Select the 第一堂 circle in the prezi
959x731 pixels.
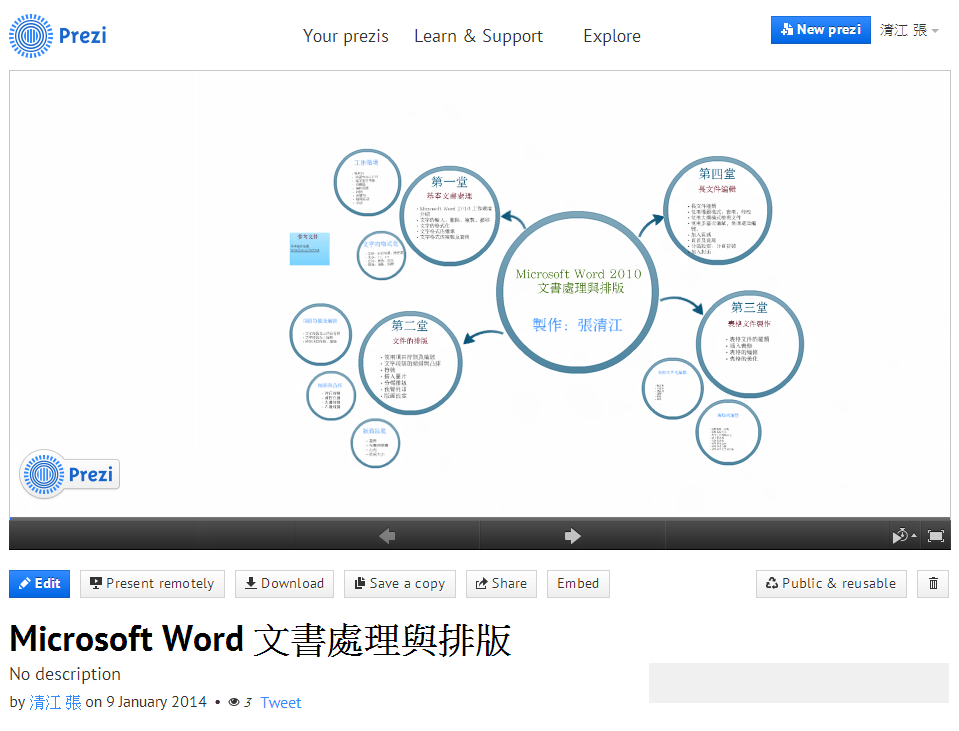(x=450, y=216)
